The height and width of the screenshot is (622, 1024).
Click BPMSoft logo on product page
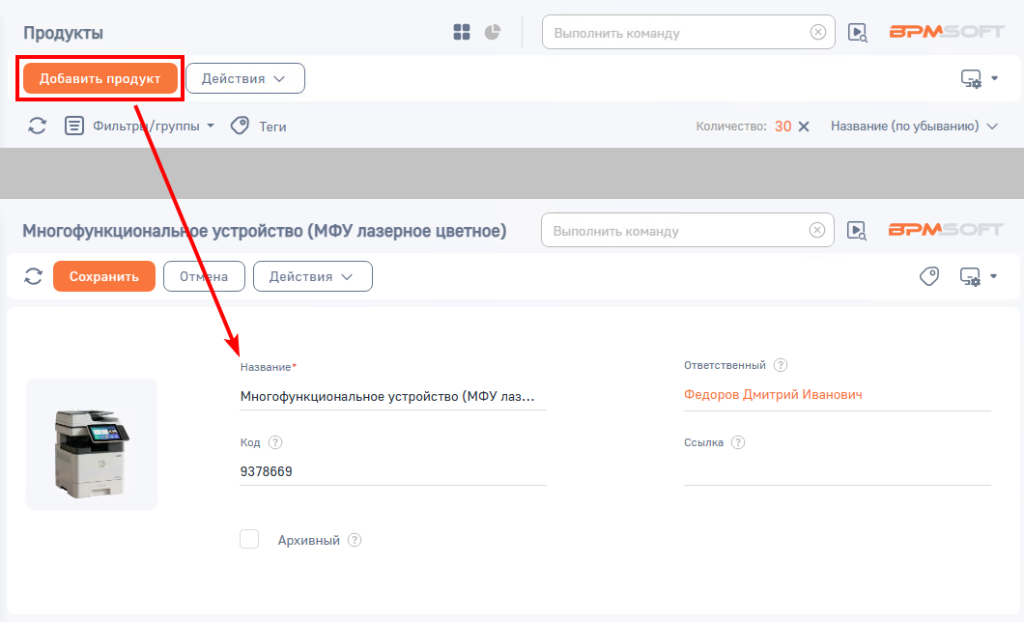click(945, 230)
